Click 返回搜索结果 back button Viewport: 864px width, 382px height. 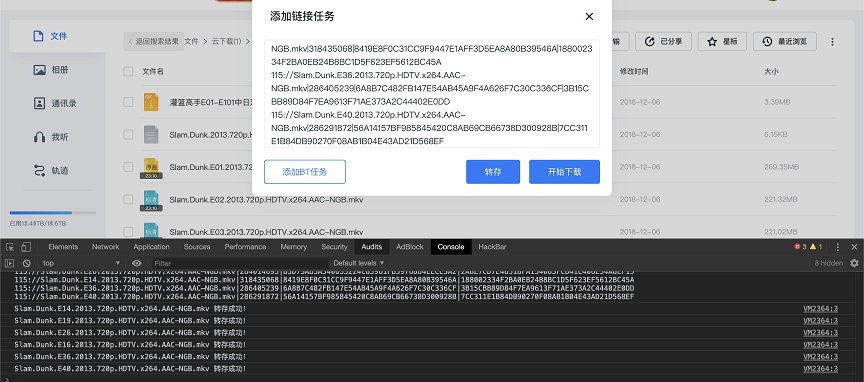154,41
